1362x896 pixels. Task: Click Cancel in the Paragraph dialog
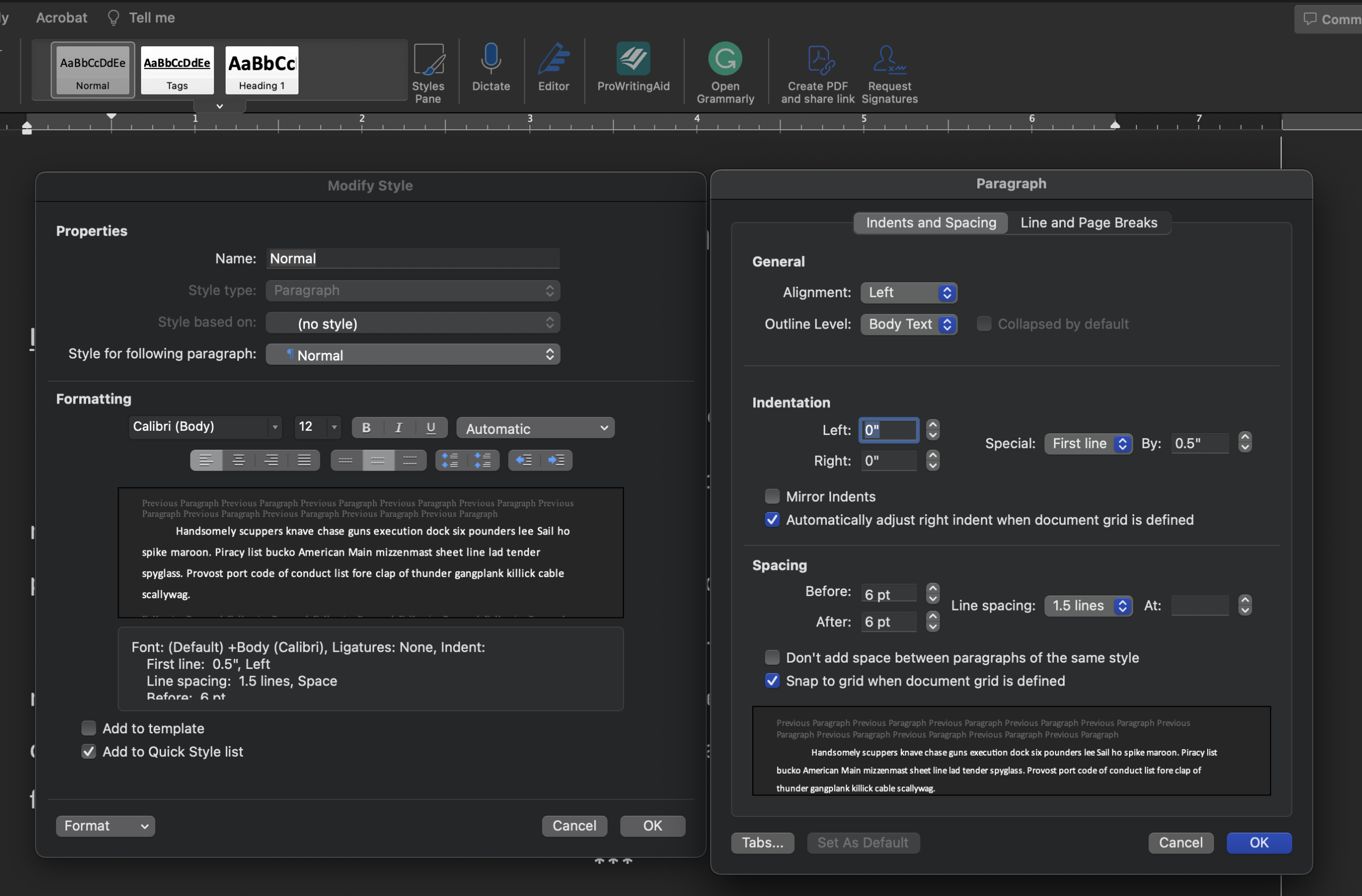tap(1180, 842)
